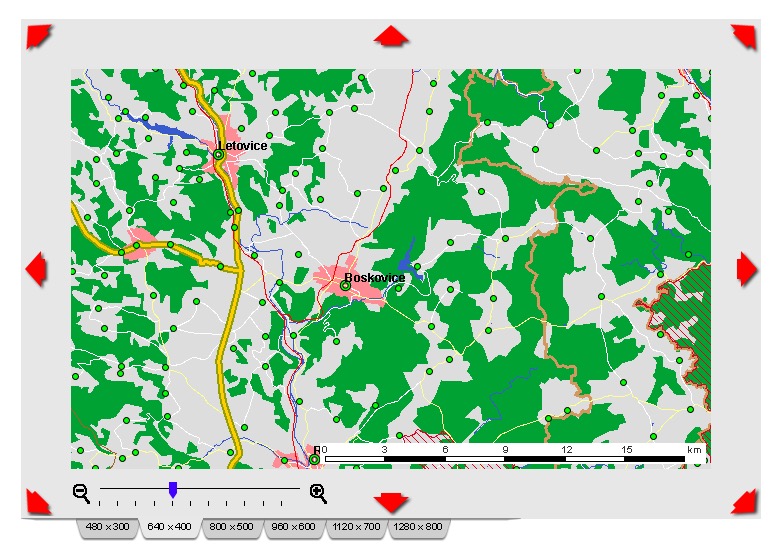
Task: Switch to the 960 x 600 map size
Action: [293, 527]
